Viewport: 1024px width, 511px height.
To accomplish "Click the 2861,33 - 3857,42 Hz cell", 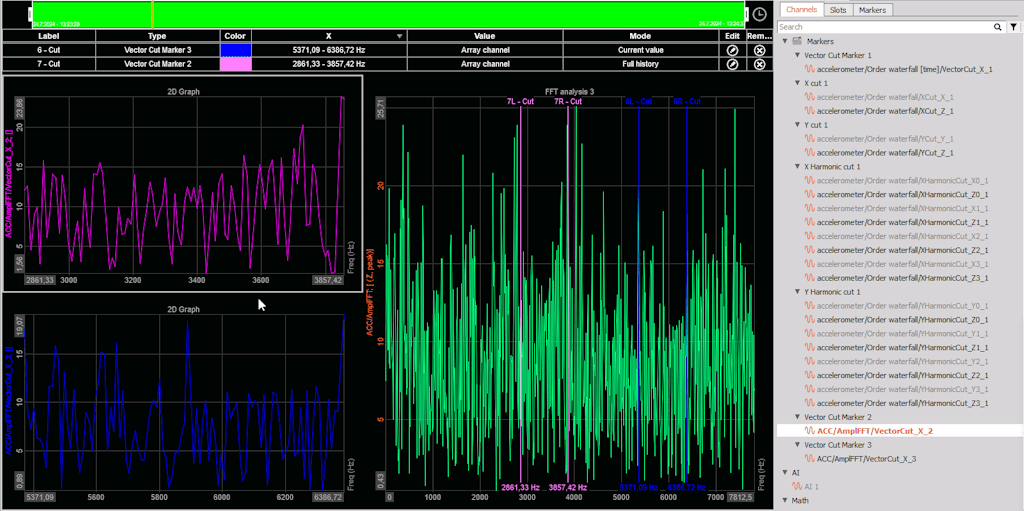I will [x=329, y=64].
